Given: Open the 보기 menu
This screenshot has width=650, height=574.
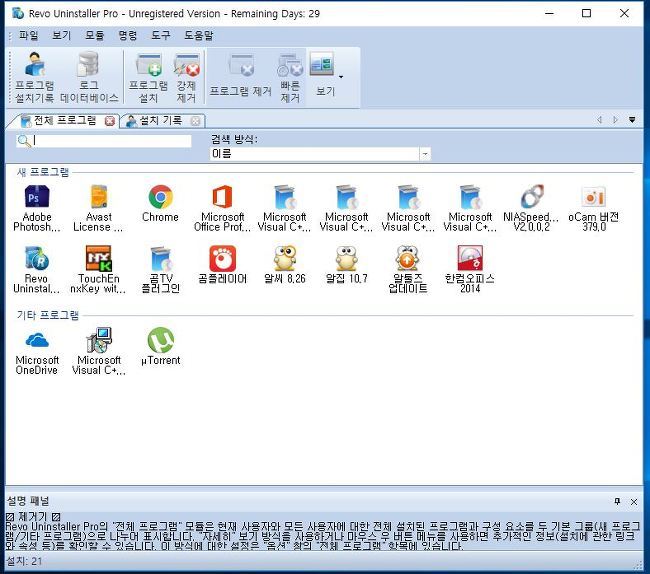Looking at the screenshot, I should (61, 35).
